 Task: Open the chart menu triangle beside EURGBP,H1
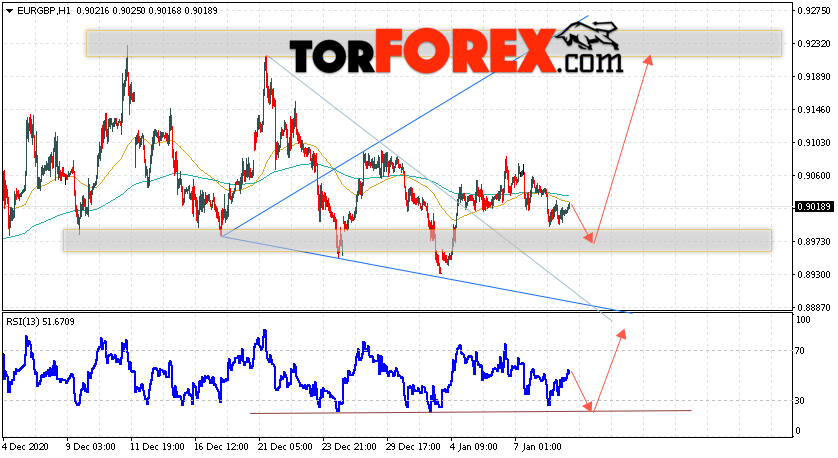tap(9, 11)
